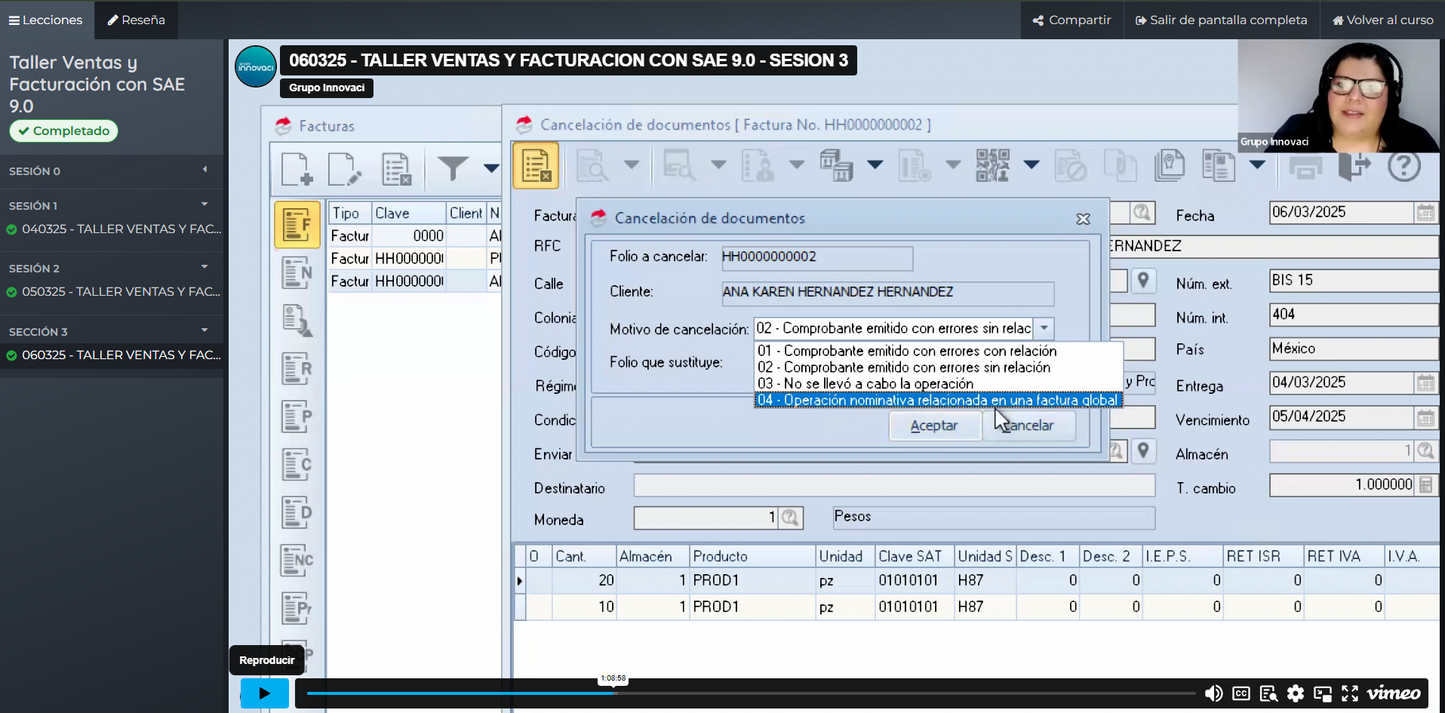Open video settings gear icon

click(x=1295, y=693)
